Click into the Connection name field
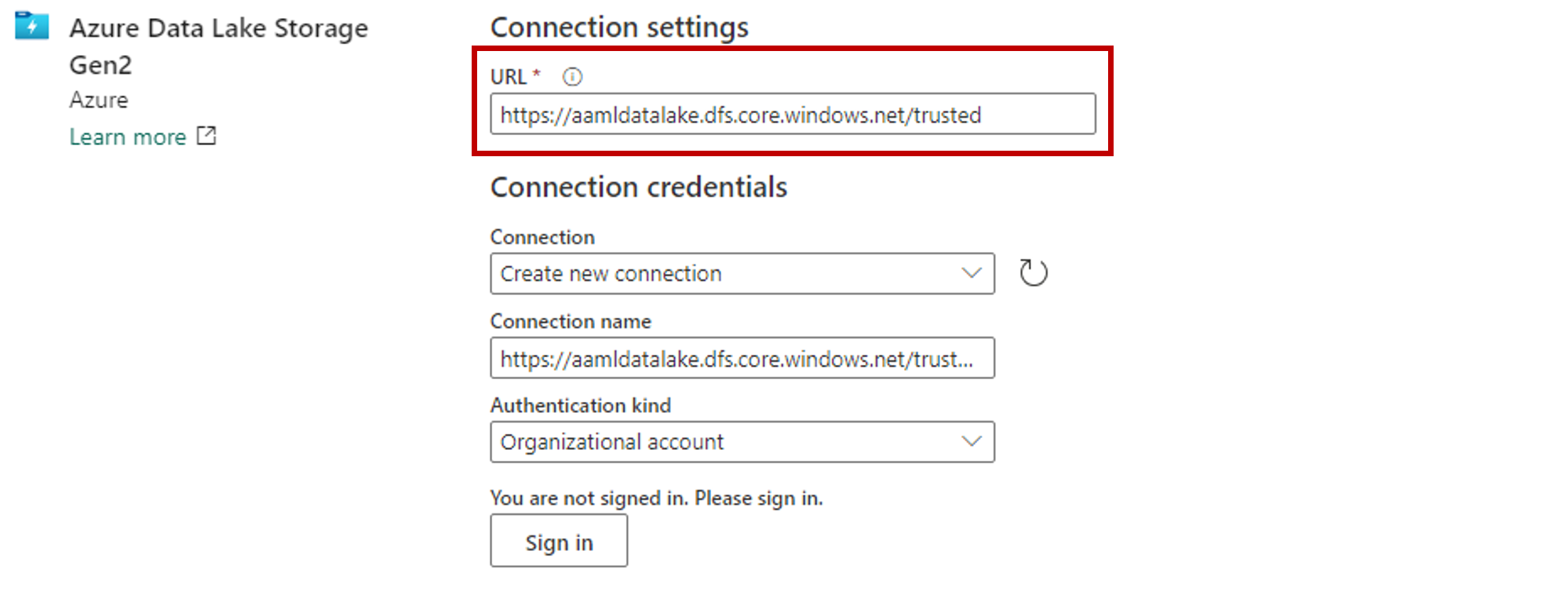Viewport: 1568px width, 606px height. coord(742,358)
